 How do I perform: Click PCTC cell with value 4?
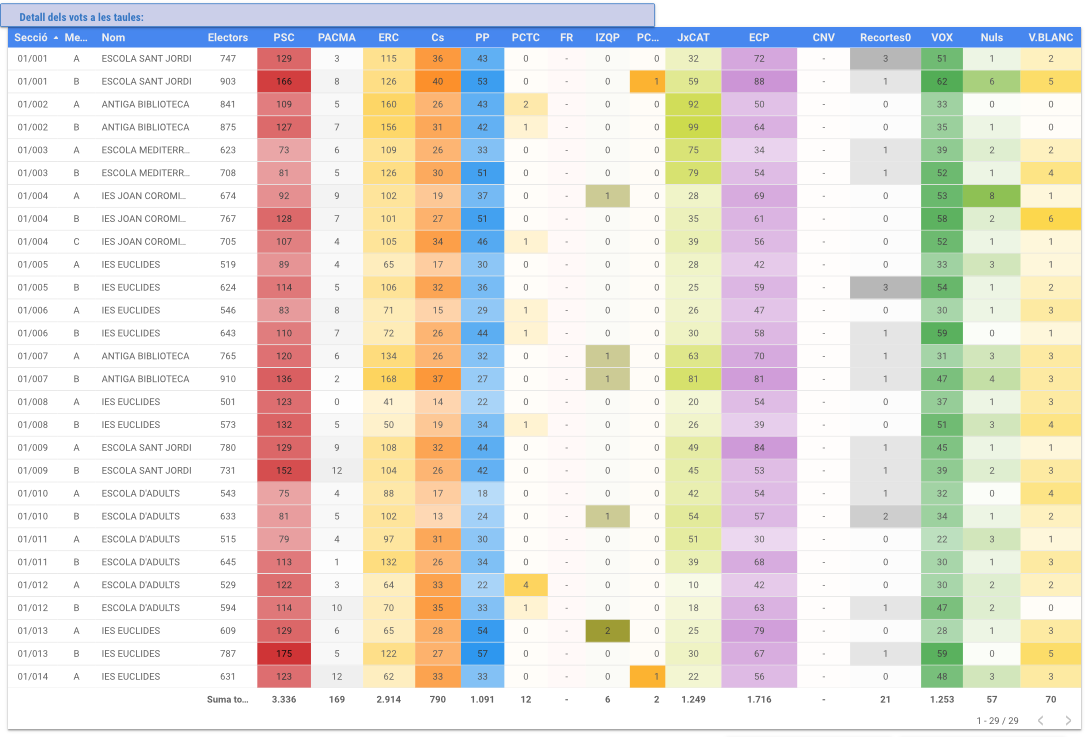click(x=525, y=585)
